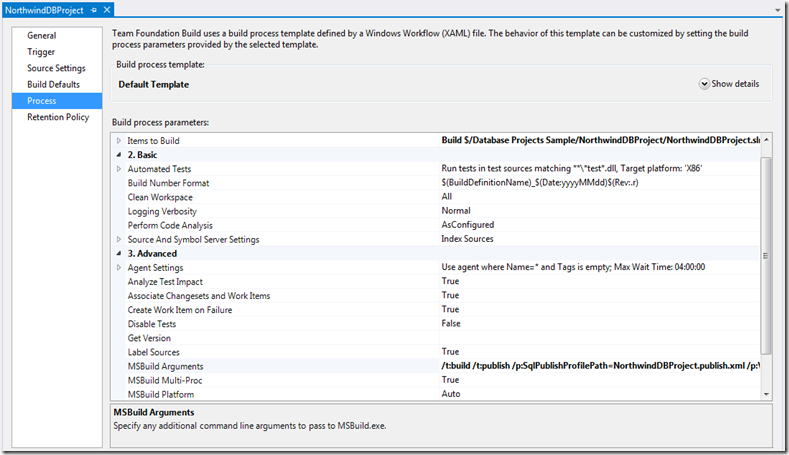Image resolution: width=789 pixels, height=455 pixels.
Task: Select Items to Build value path
Action: coord(601,140)
